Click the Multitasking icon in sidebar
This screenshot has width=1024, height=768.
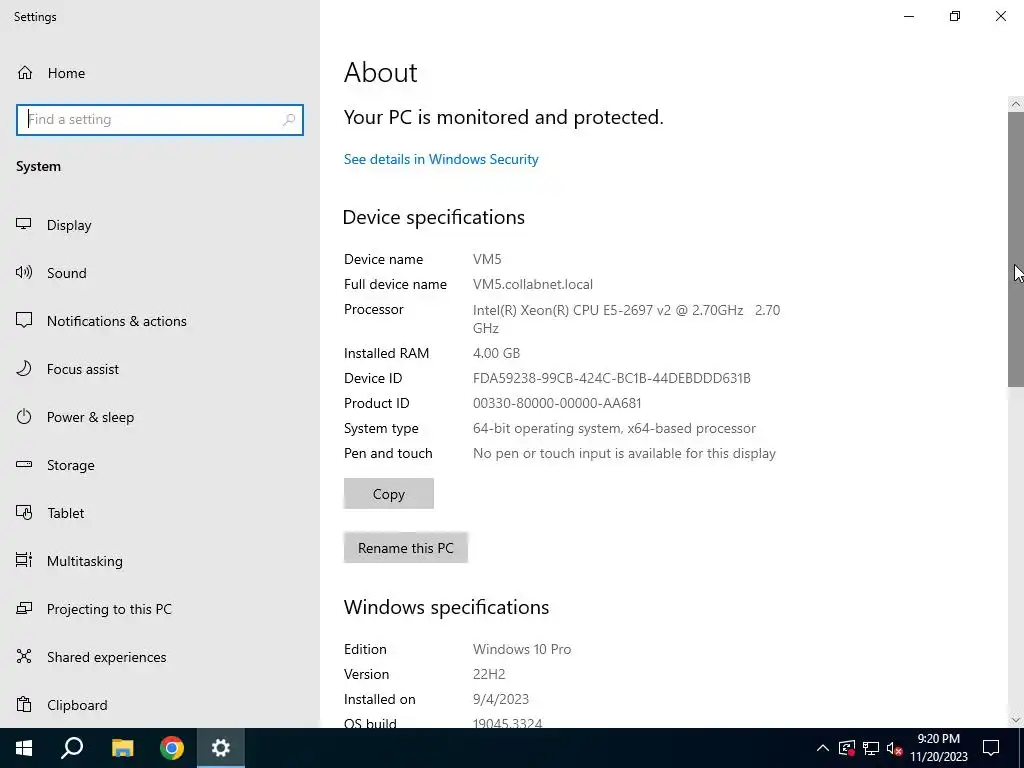pos(24,560)
